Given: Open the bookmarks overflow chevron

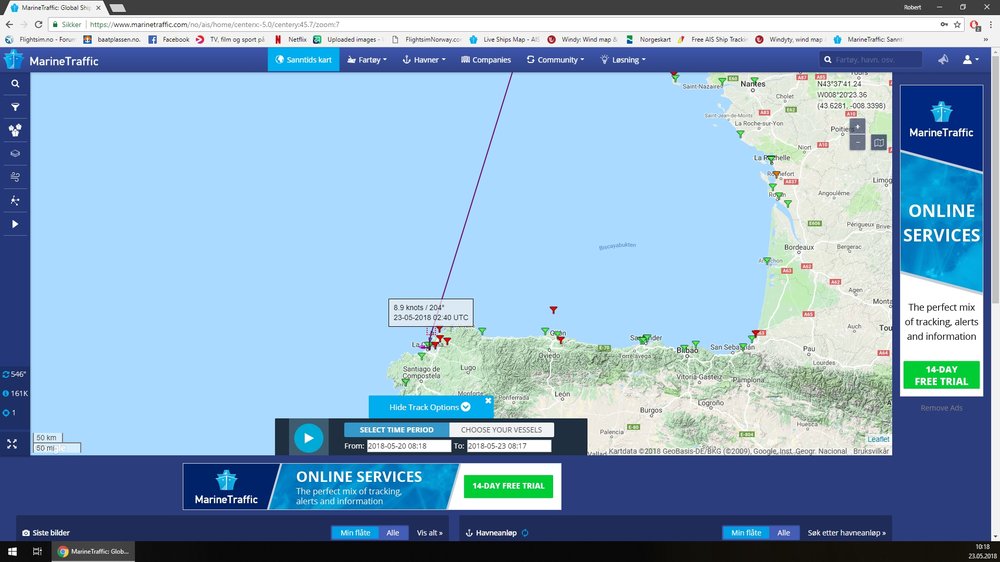Looking at the screenshot, I should pos(986,40).
